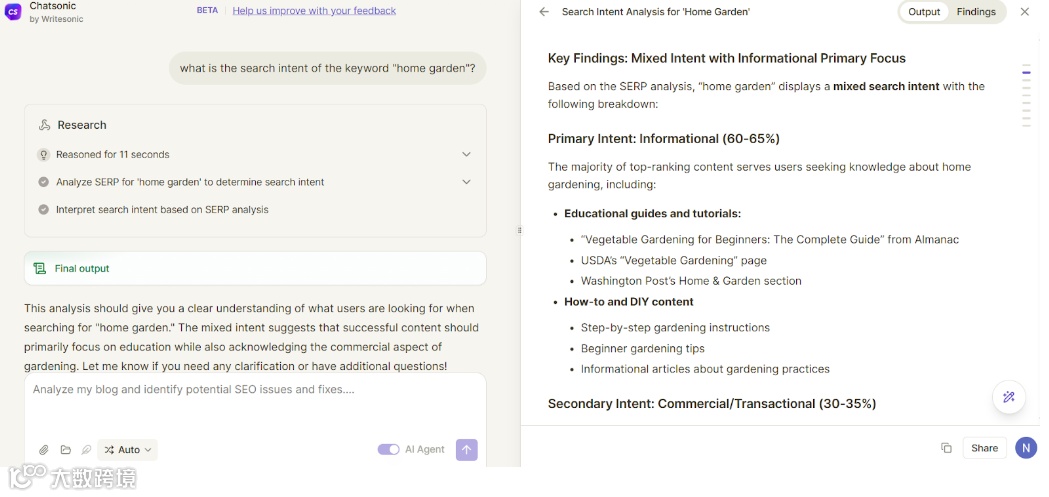
Task: Click the copy output icon
Action: (x=946, y=448)
